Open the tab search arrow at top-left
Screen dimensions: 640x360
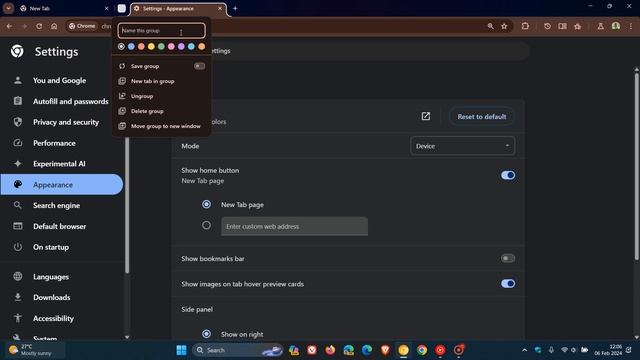[8, 8]
